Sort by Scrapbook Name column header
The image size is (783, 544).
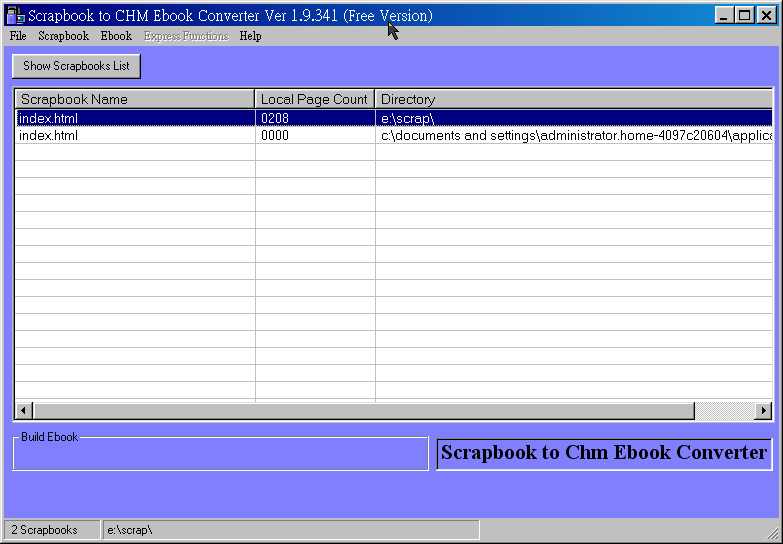(134, 99)
